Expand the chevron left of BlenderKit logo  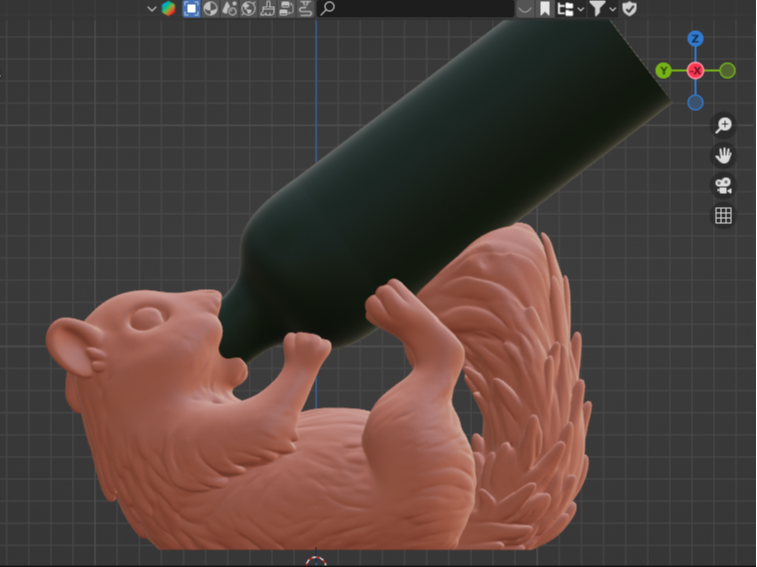152,9
